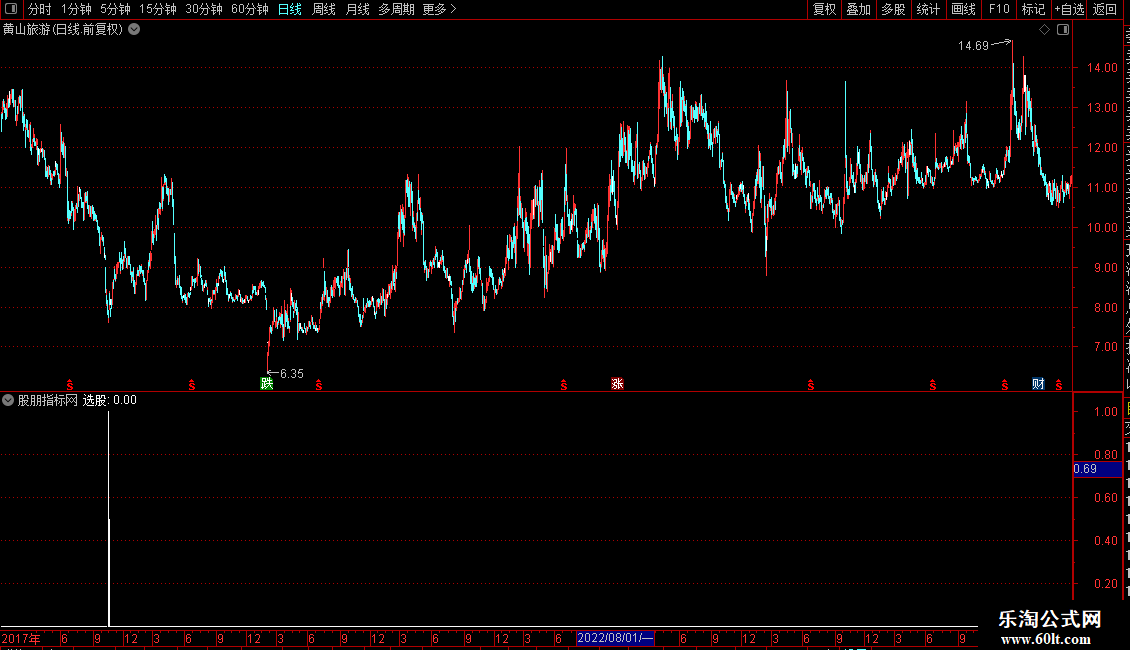This screenshot has width=1130, height=650.
Task: Click the 6.35 low price label
Action: pyautogui.click(x=292, y=373)
